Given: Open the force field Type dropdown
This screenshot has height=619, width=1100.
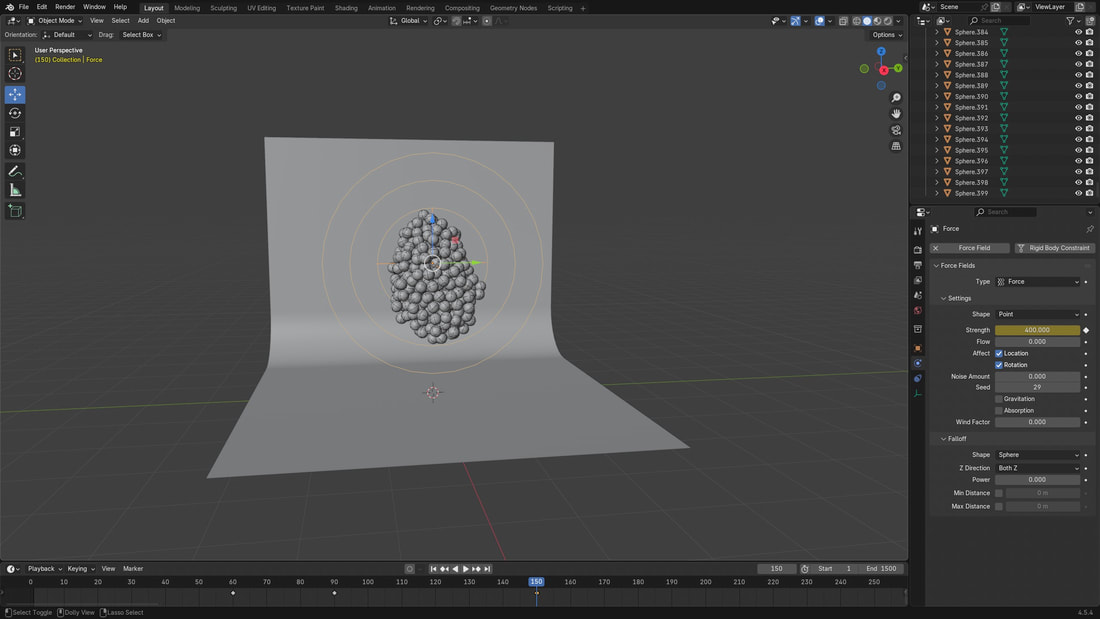Looking at the screenshot, I should point(1038,282).
